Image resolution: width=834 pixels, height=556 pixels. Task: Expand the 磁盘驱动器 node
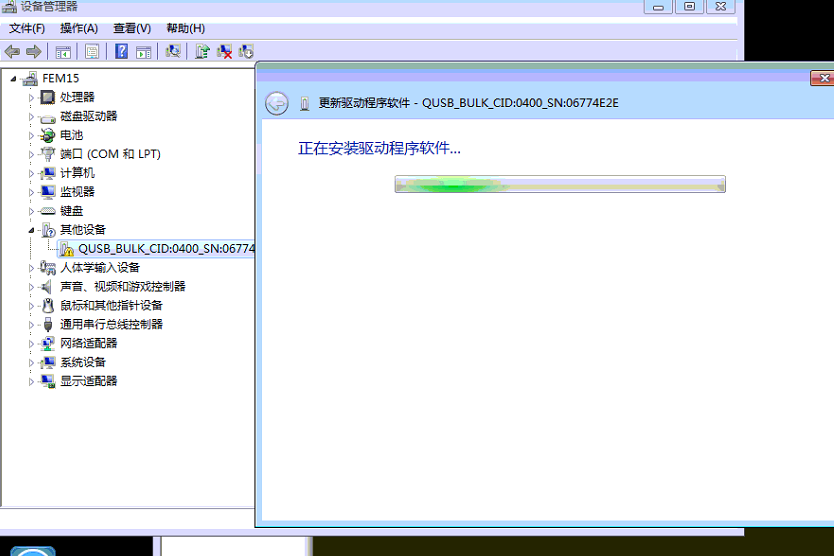click(31, 117)
